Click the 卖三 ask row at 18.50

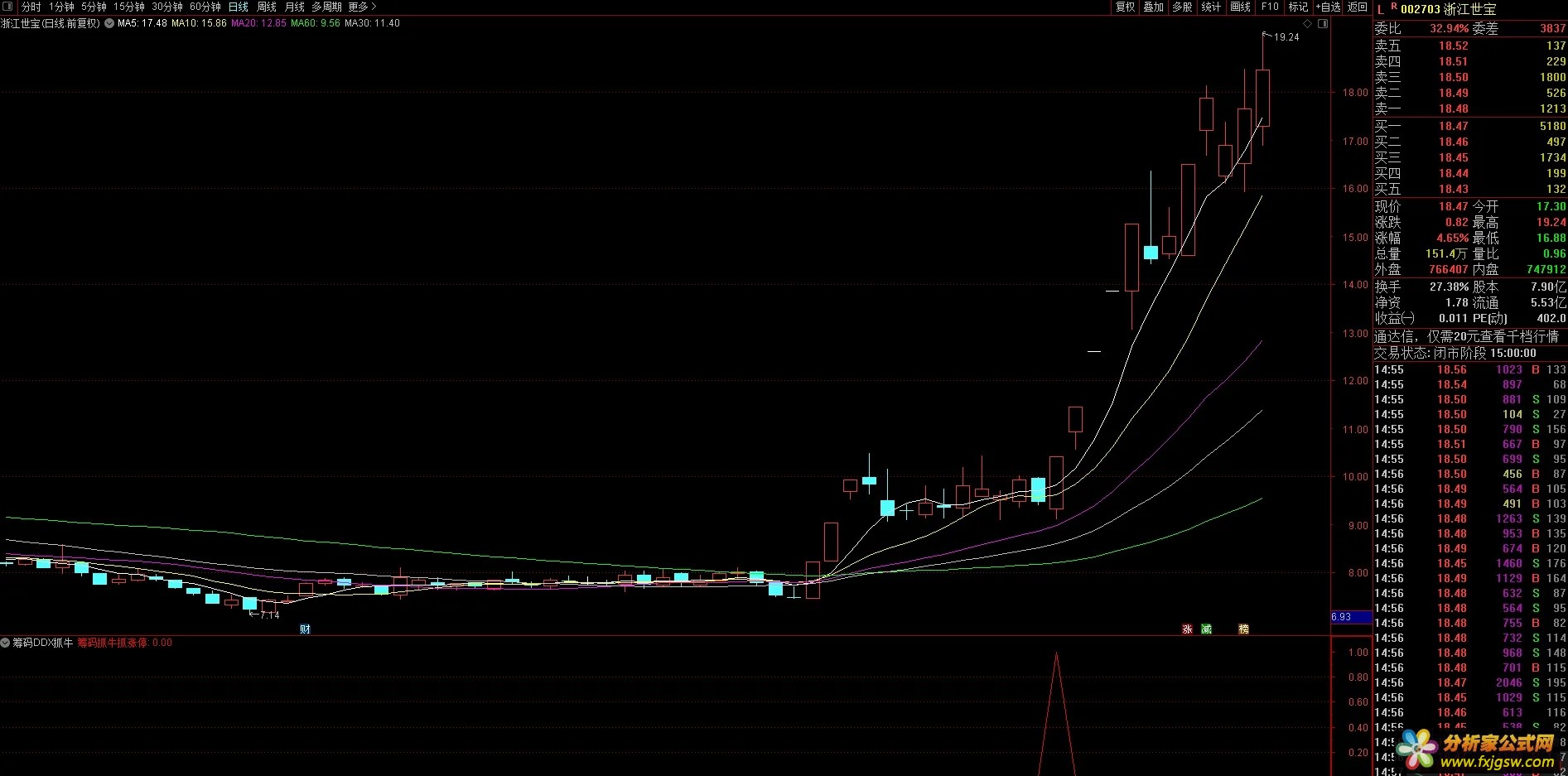(1470, 78)
